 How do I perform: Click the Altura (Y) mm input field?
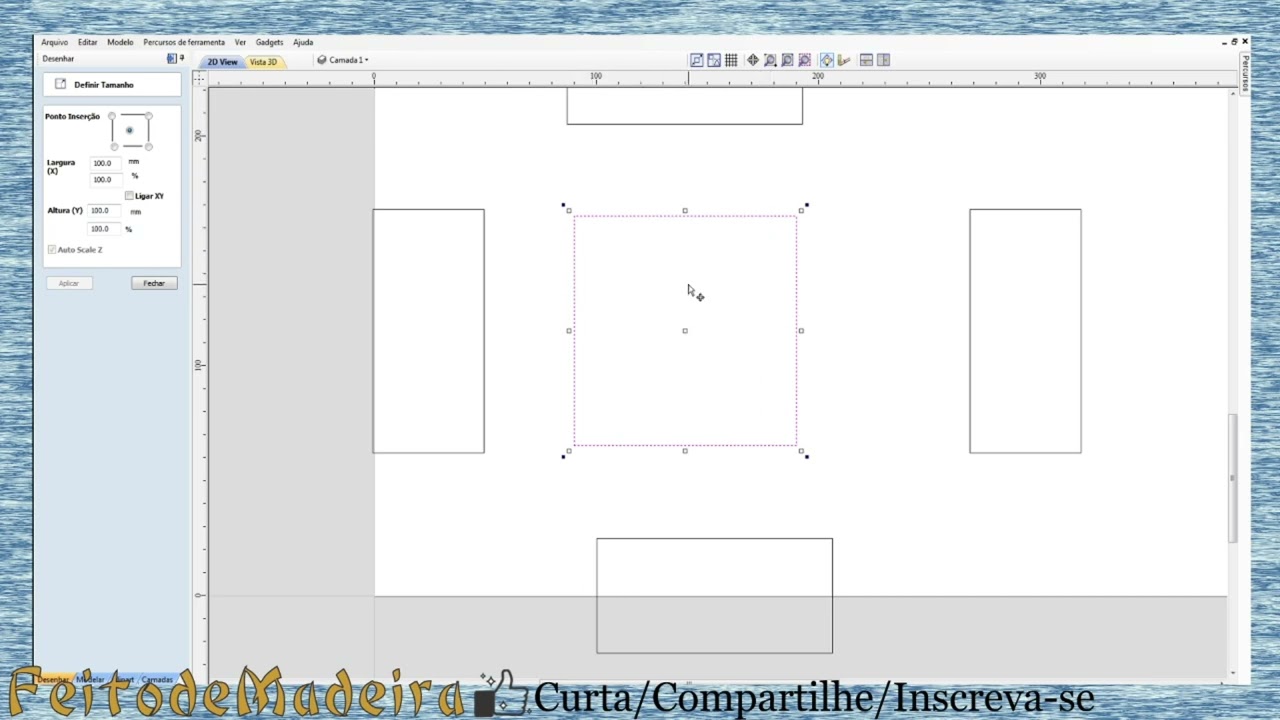click(104, 211)
